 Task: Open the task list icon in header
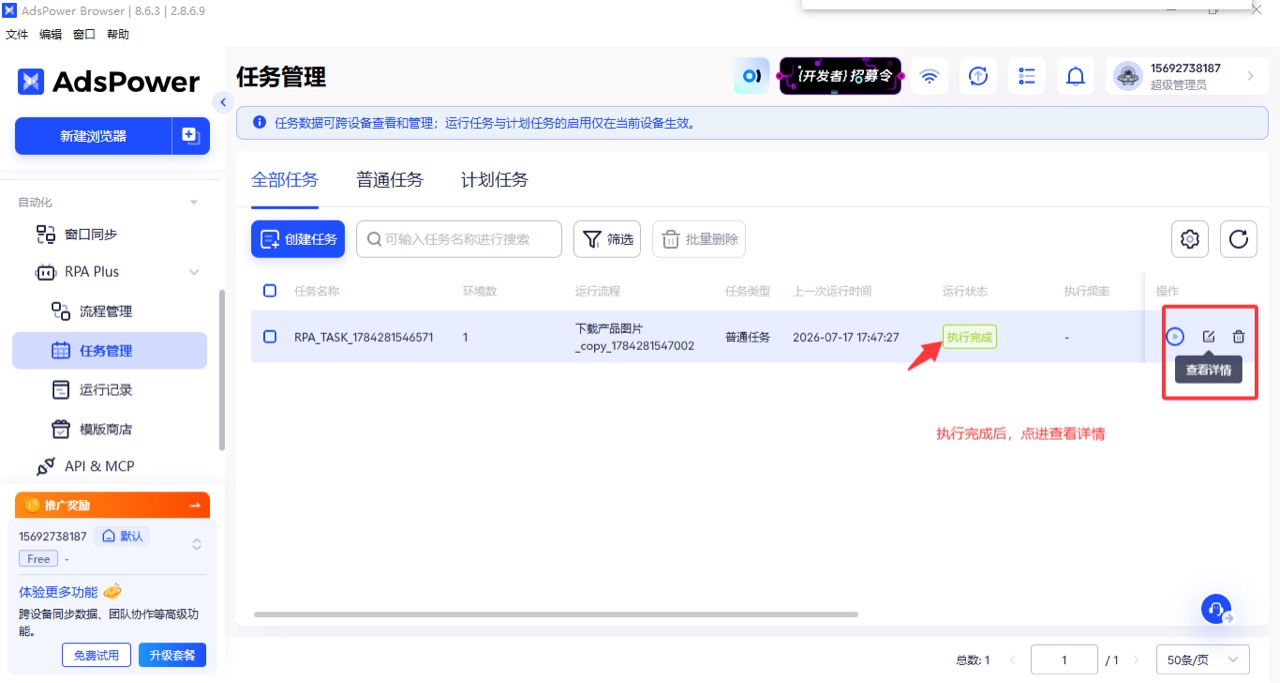[x=1027, y=76]
